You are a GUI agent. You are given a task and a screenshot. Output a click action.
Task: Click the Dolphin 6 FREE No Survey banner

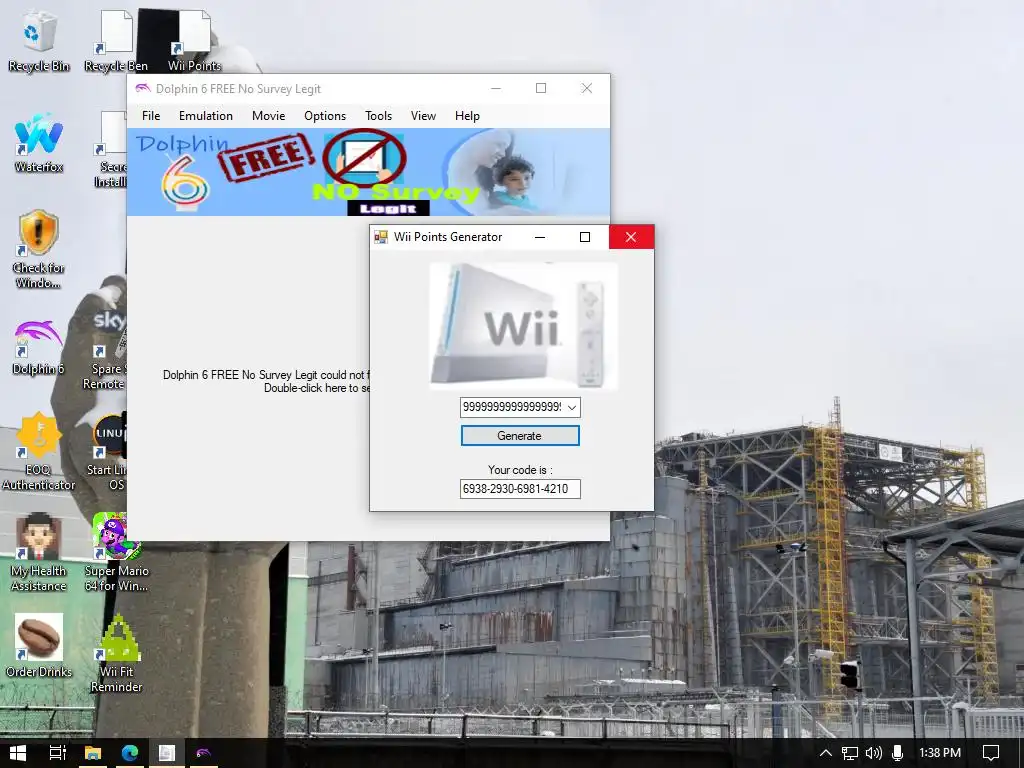coord(368,172)
